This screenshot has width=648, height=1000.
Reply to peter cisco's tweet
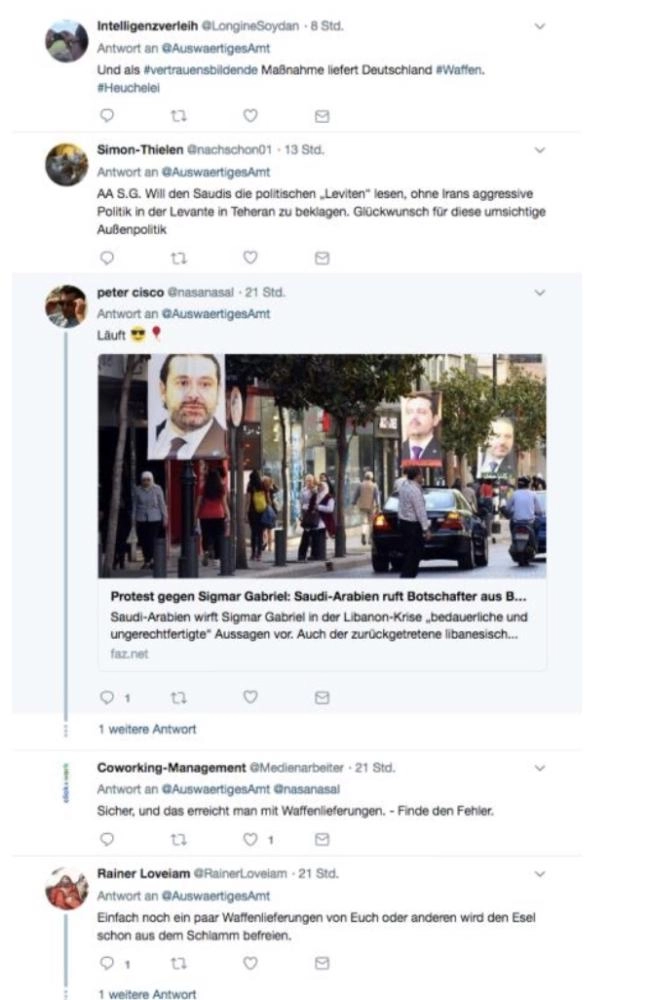(107, 698)
